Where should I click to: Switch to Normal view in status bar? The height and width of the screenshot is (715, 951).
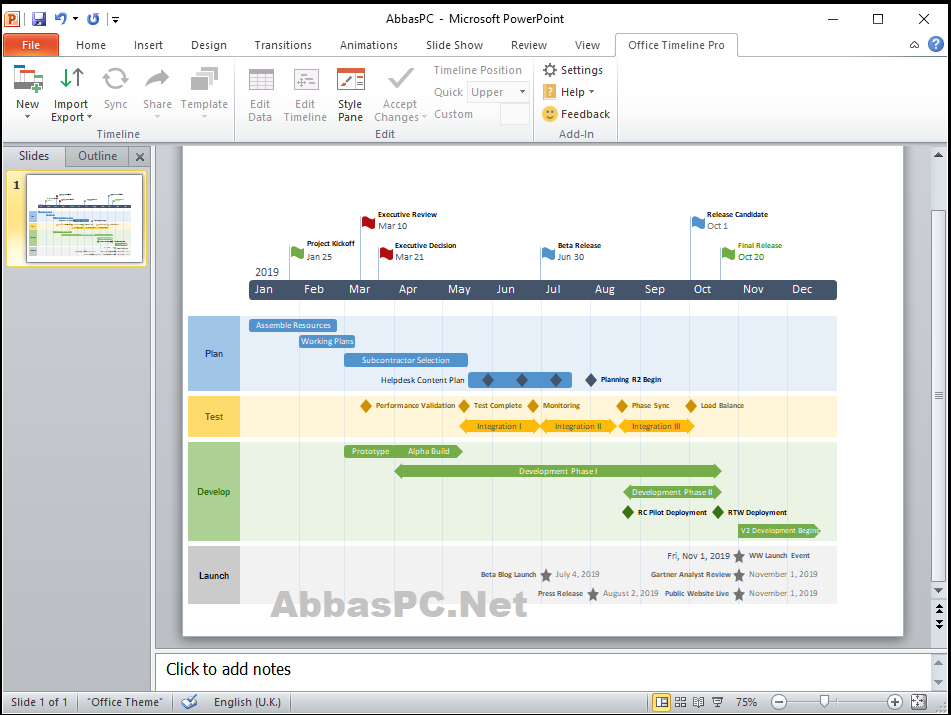661,702
